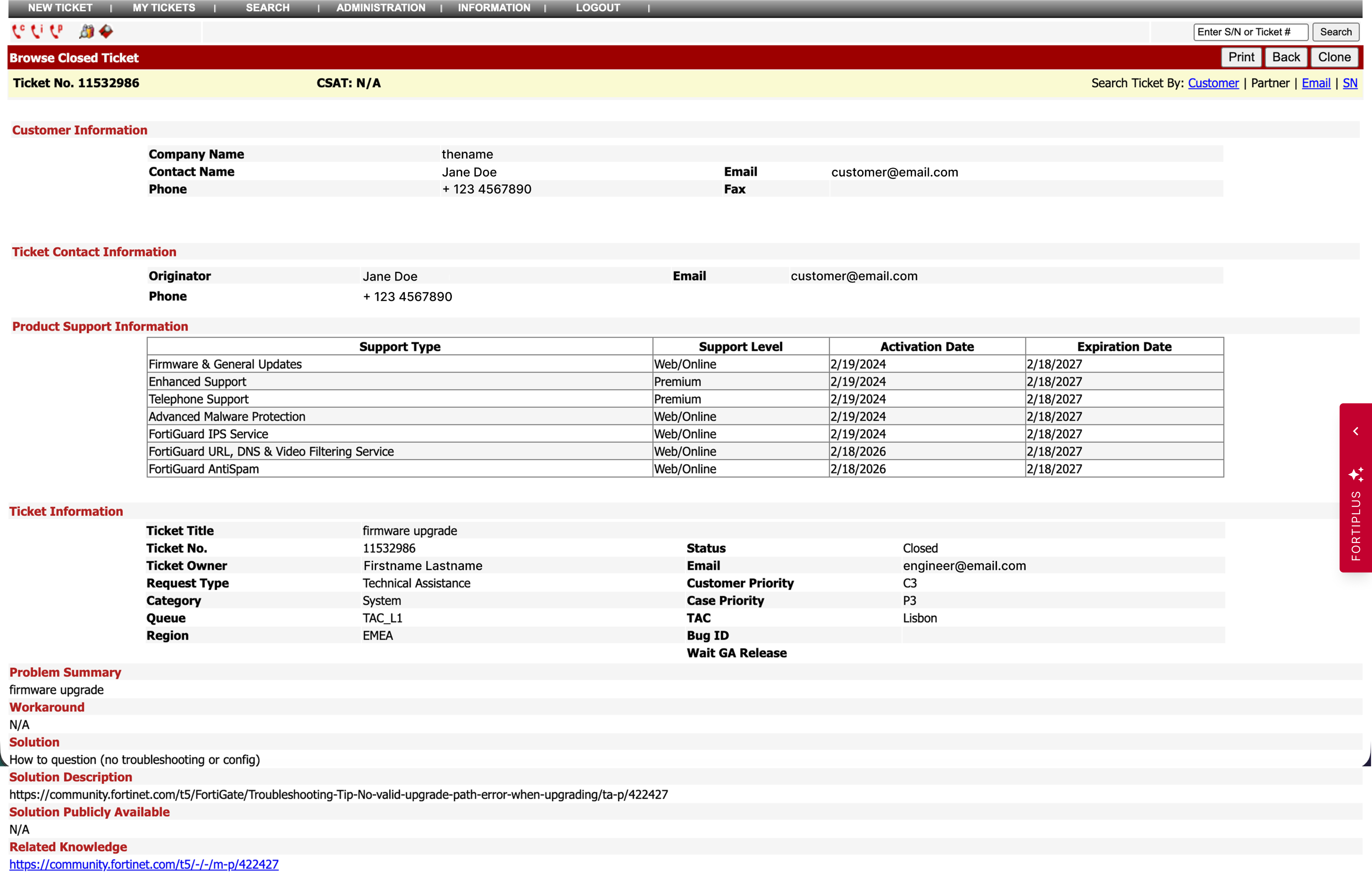
Task: Click Case Priority value 'P3'
Action: pyautogui.click(x=909, y=600)
